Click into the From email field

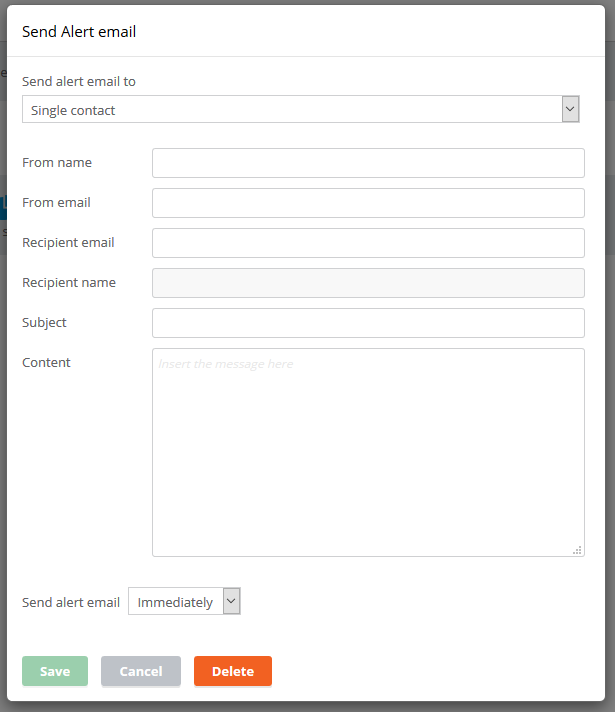368,203
